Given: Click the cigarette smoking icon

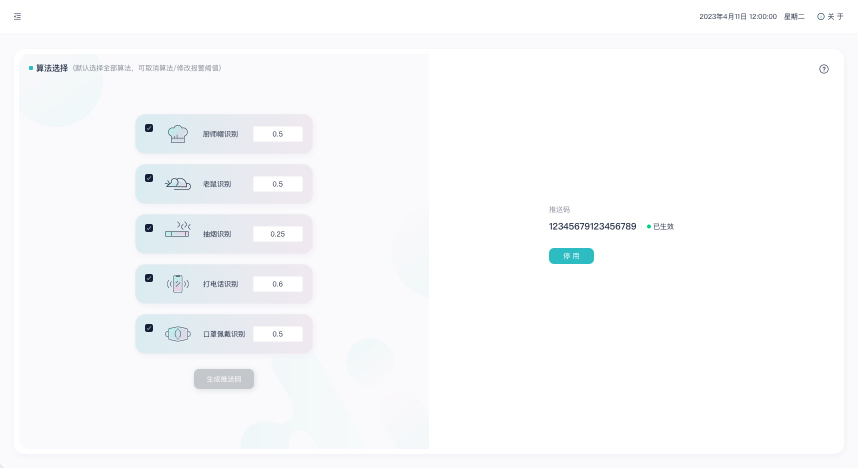Looking at the screenshot, I should (x=178, y=230).
